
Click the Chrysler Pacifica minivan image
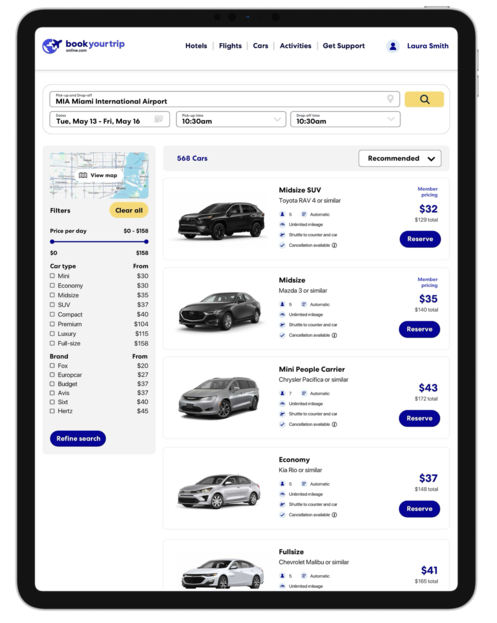(219, 397)
